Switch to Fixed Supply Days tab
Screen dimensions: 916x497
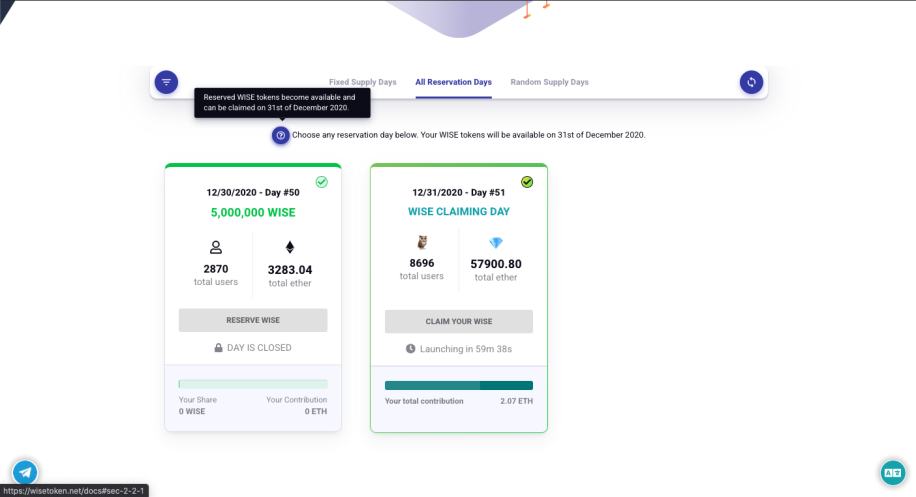(x=363, y=82)
